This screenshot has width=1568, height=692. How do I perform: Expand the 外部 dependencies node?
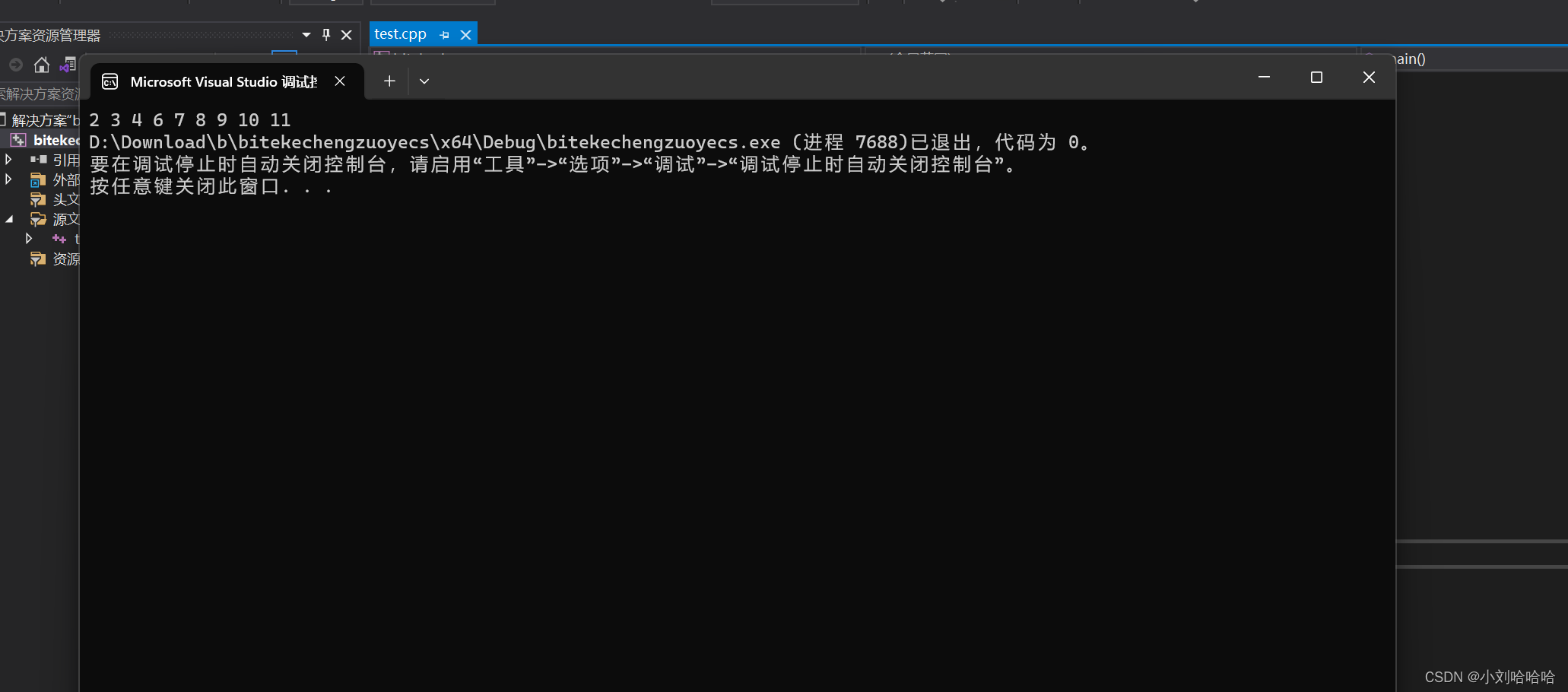(8, 179)
